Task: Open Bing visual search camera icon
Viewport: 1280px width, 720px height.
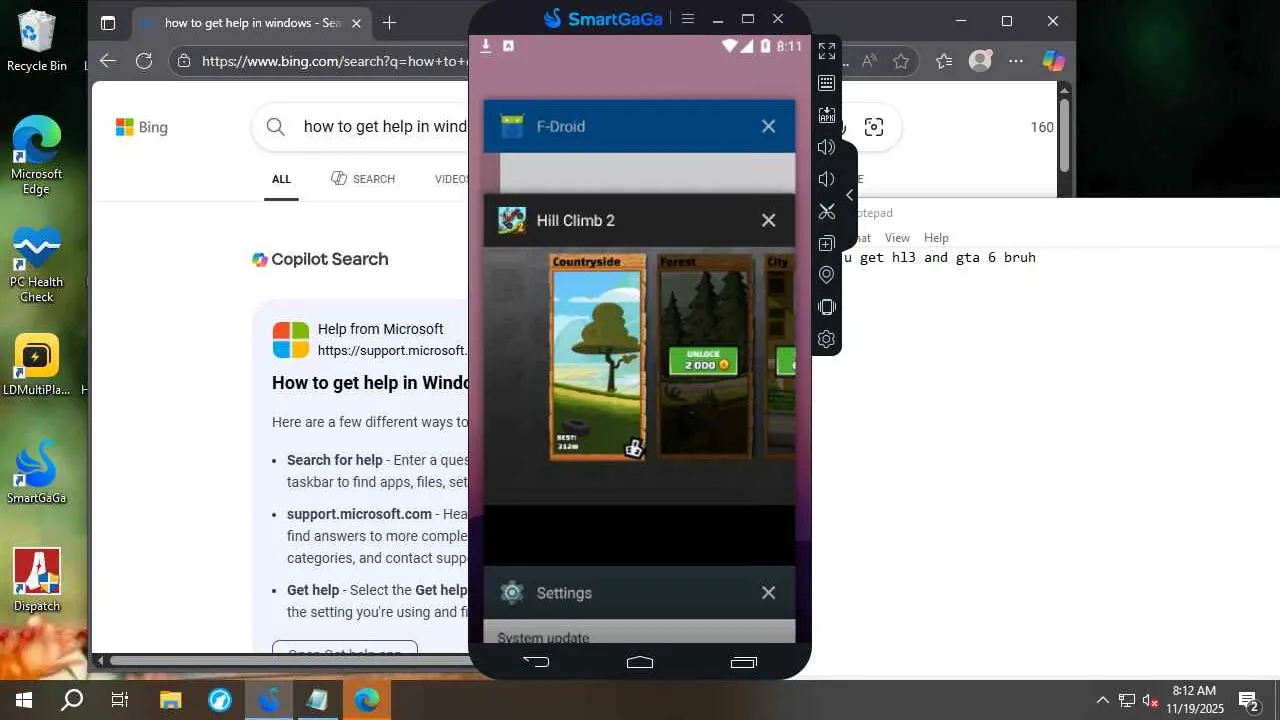Action: pos(874,127)
